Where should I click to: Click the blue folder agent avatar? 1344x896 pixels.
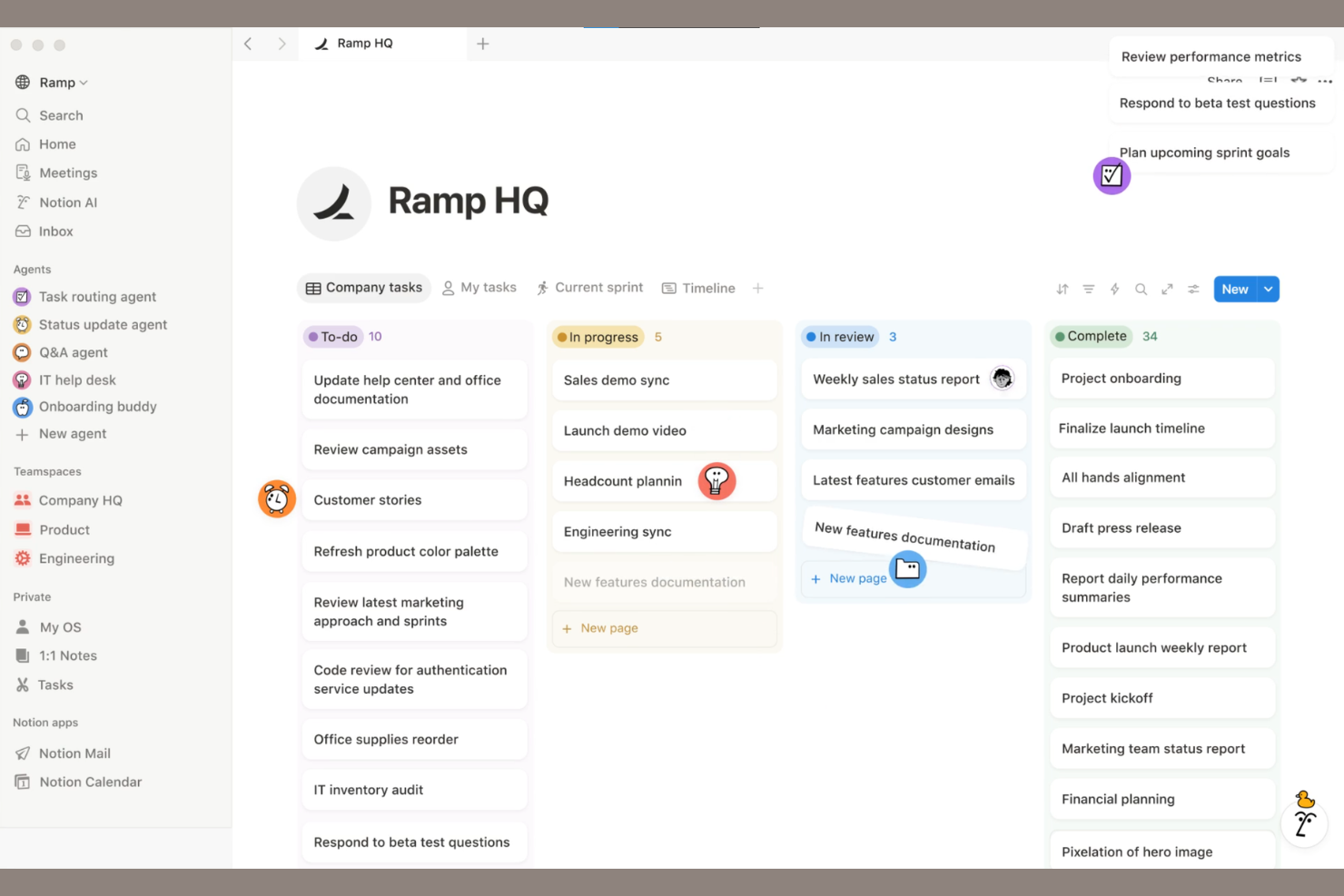(x=907, y=569)
